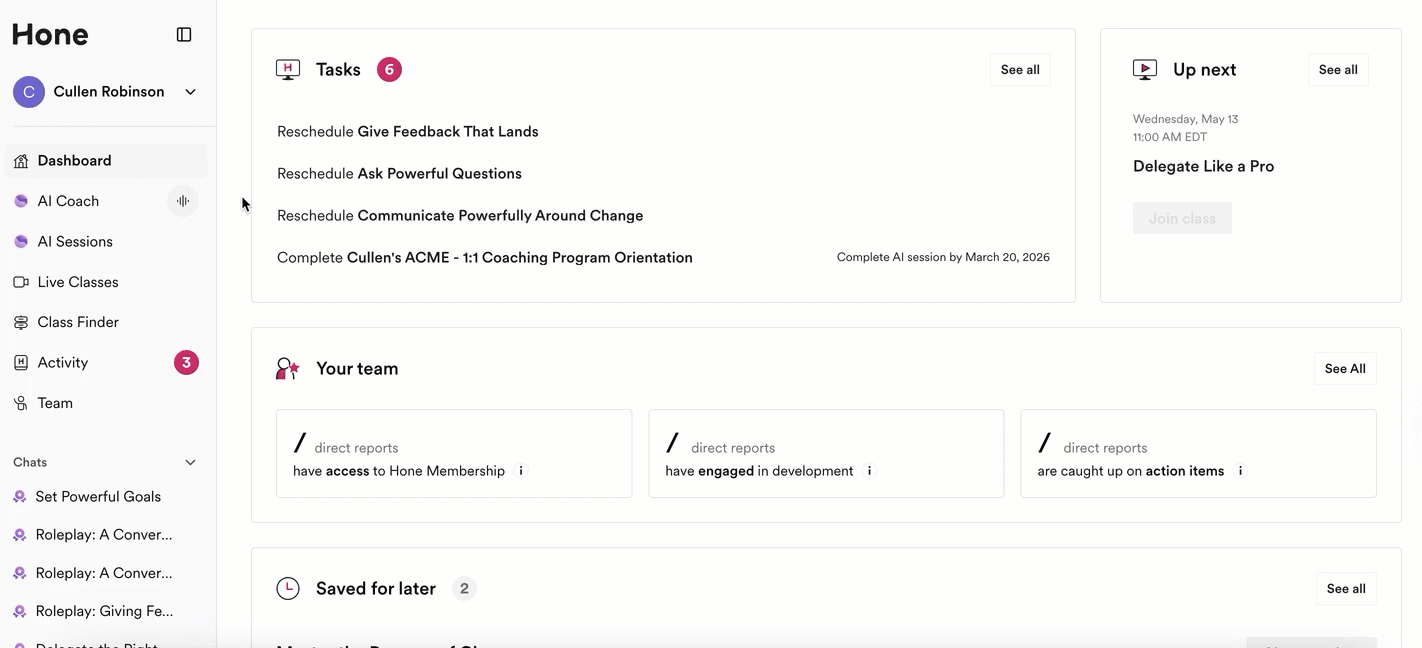Viewport: 1422px width, 648px height.
Task: Click info icon next to engaged in development
Action: (x=869, y=471)
